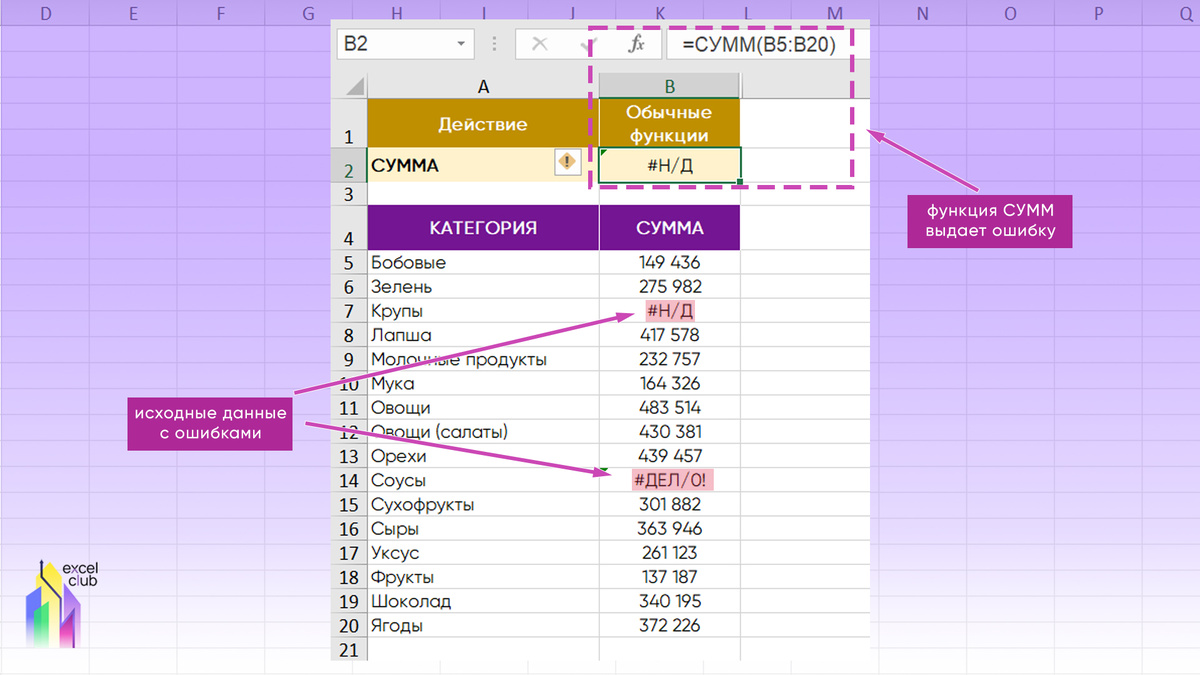Click the value 261 123
The height and width of the screenshot is (675, 1200).
[x=670, y=553]
